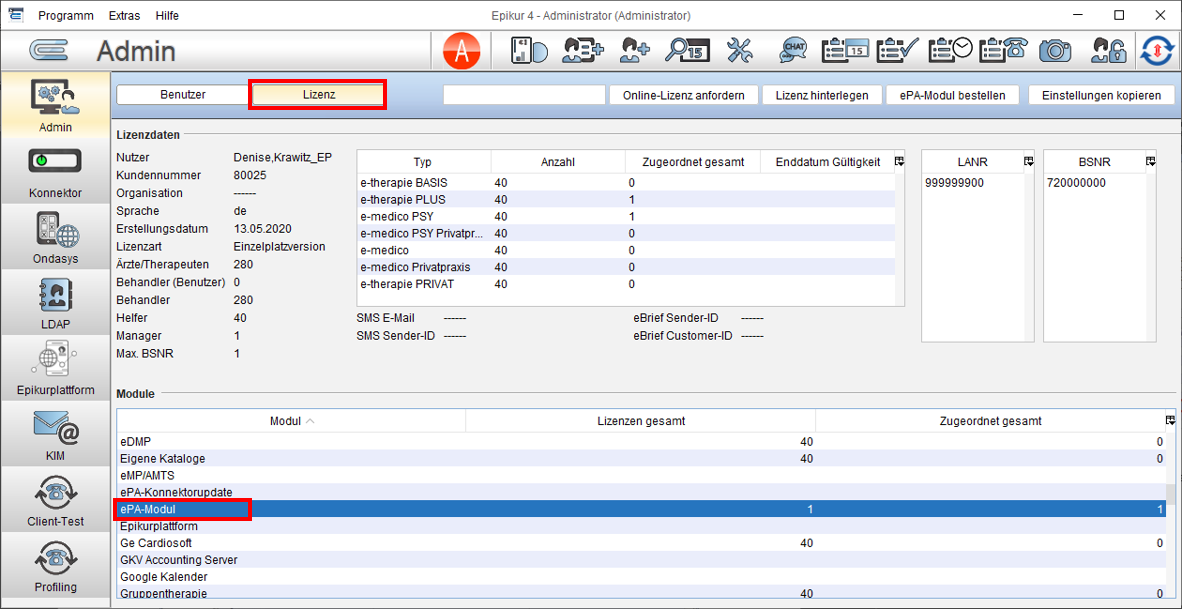Screen dimensions: 1182x609
Task: Click the camera icon in the toolbar
Action: (x=1055, y=50)
